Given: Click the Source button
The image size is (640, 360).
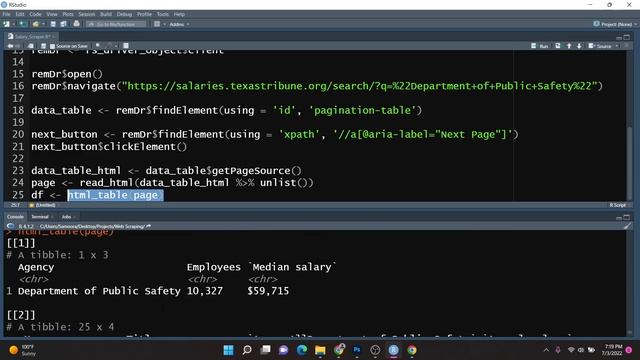Looking at the screenshot, I should point(600,46).
